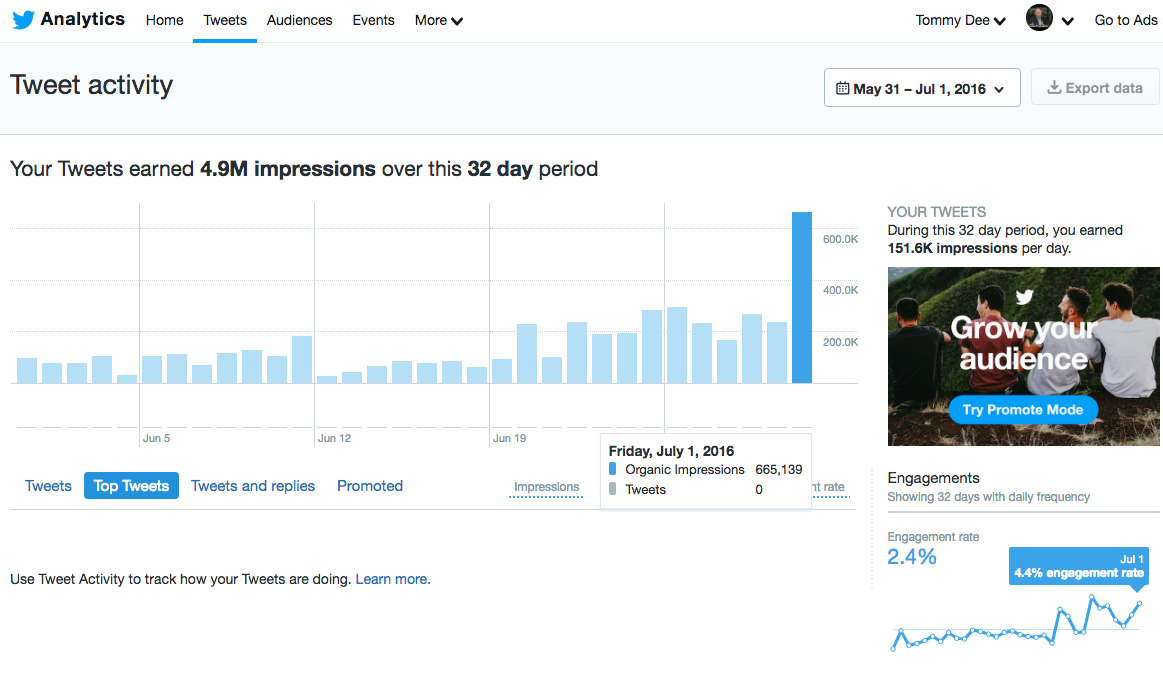Select the Tweets nav tab
The width and height of the screenshot is (1163, 675).
225,20
